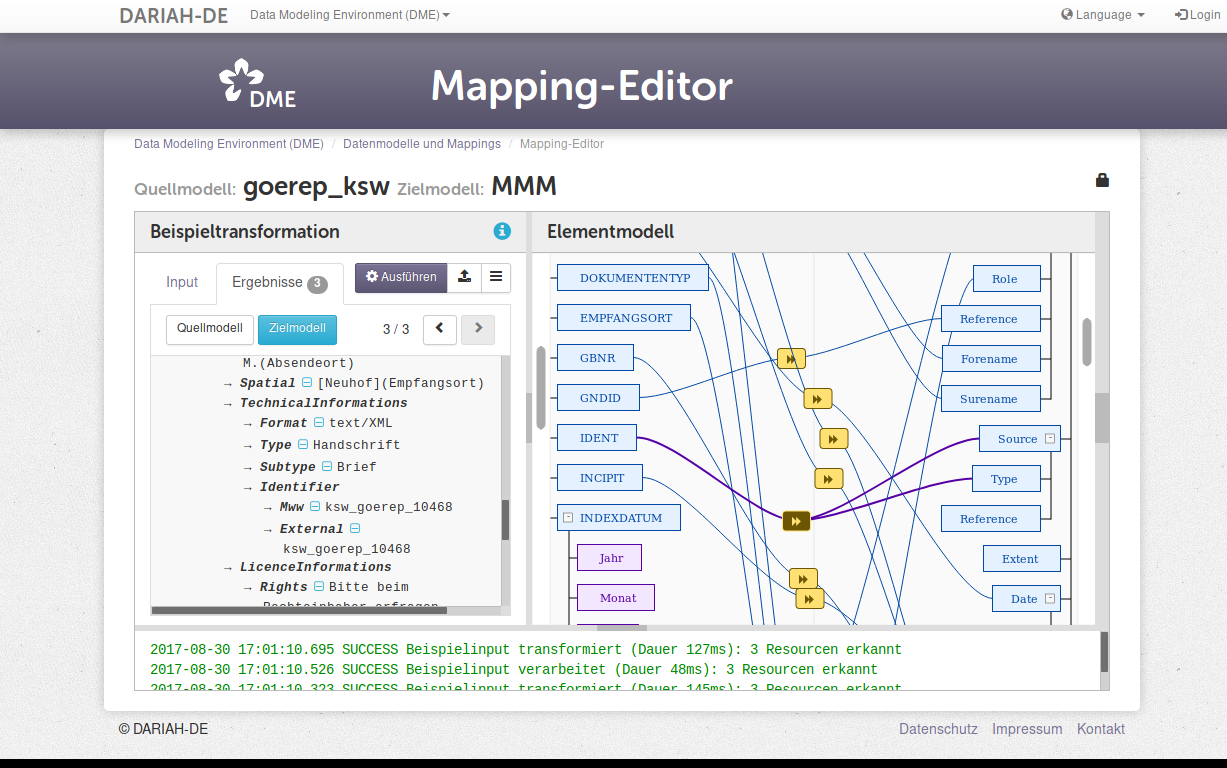1227x768 pixels.
Task: Click the highlighted dark mapping function node
Action: (x=796, y=520)
